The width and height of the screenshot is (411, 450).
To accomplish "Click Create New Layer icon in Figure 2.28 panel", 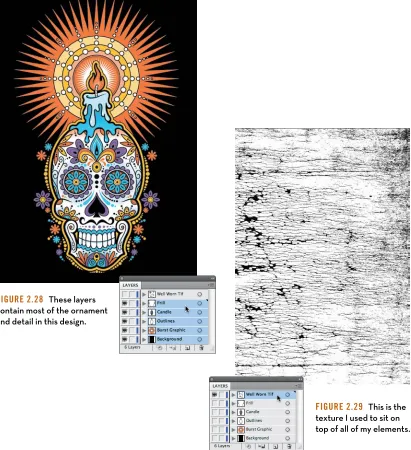I will [x=187, y=348].
